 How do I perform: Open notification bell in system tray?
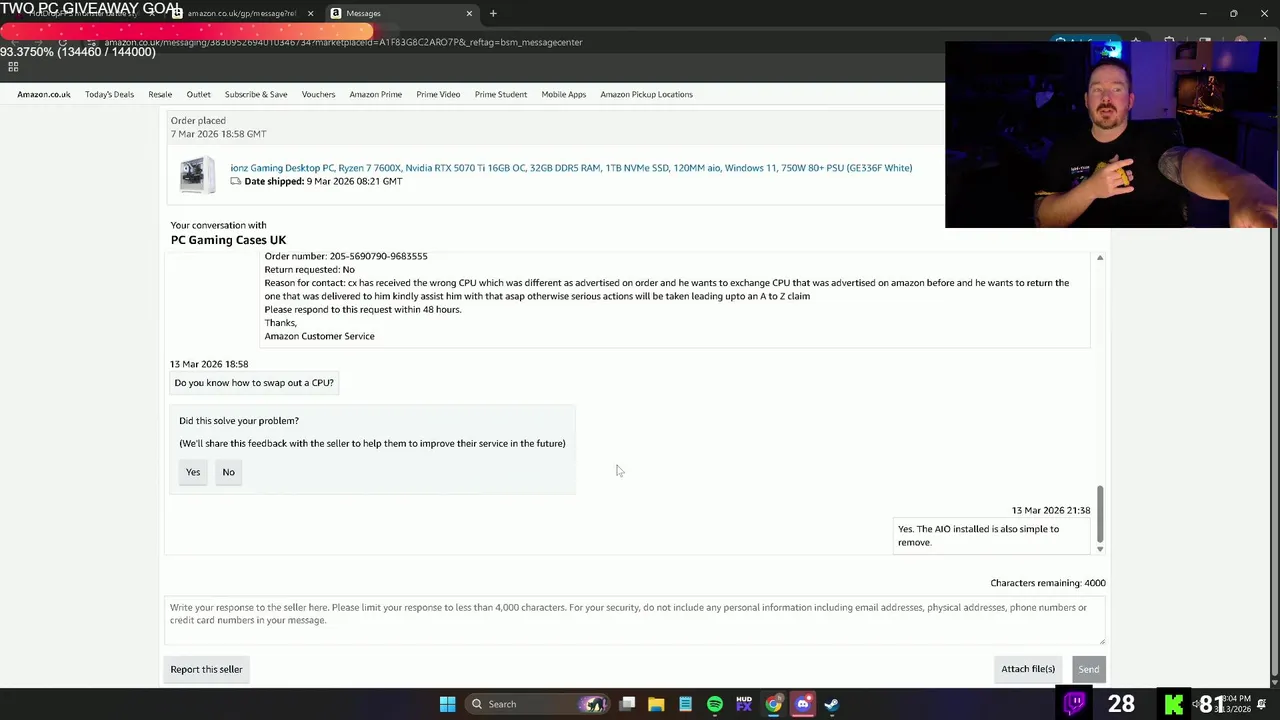(x=1262, y=704)
